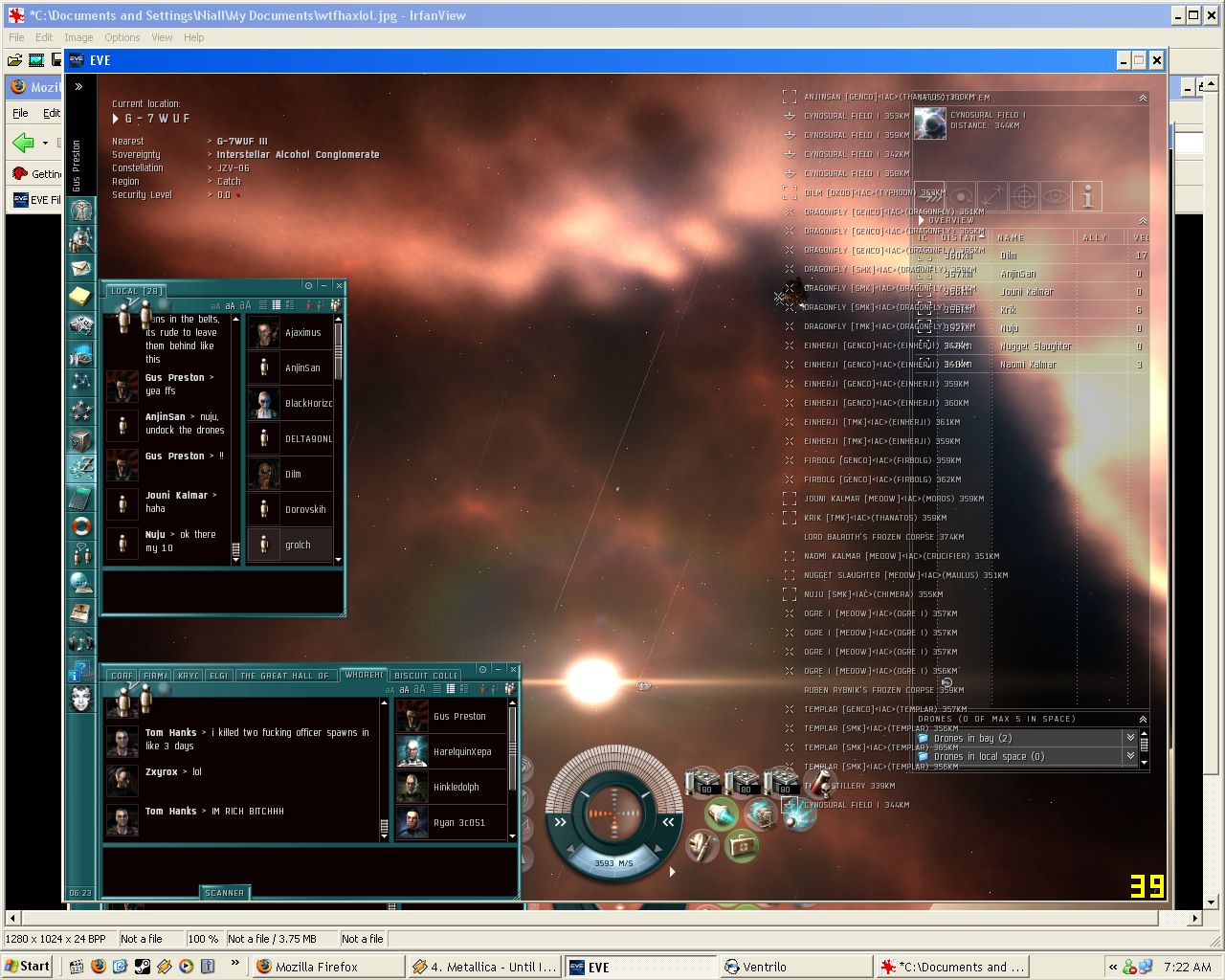Click the Firefox back arrow button

point(23,143)
